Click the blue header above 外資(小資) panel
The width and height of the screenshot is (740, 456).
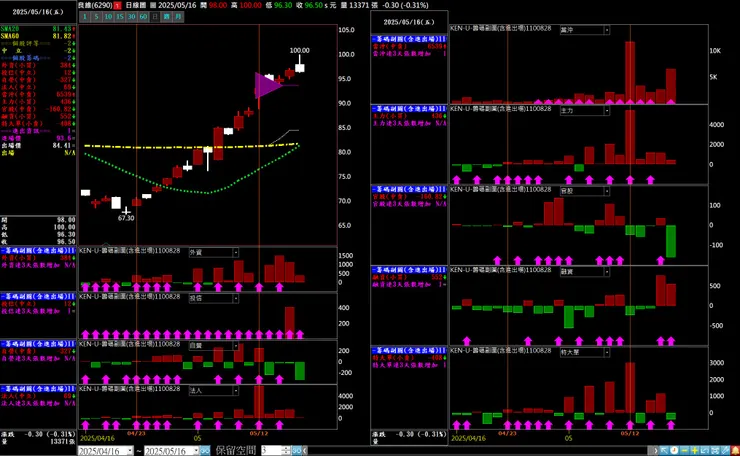point(38,251)
